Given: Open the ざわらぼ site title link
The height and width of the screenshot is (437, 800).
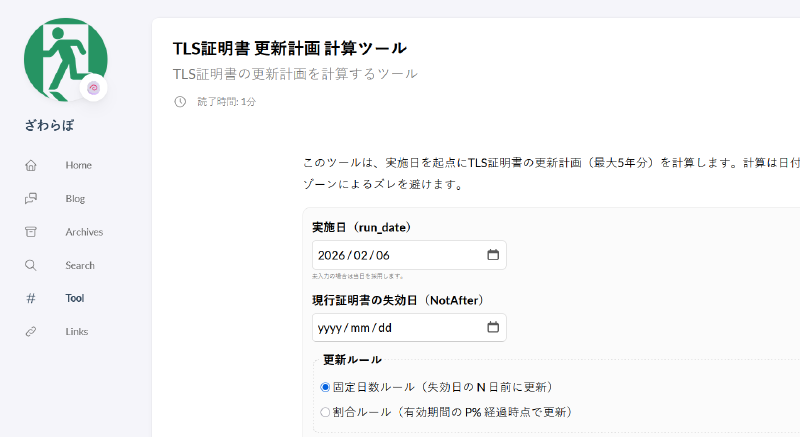Looking at the screenshot, I should click(49, 125).
